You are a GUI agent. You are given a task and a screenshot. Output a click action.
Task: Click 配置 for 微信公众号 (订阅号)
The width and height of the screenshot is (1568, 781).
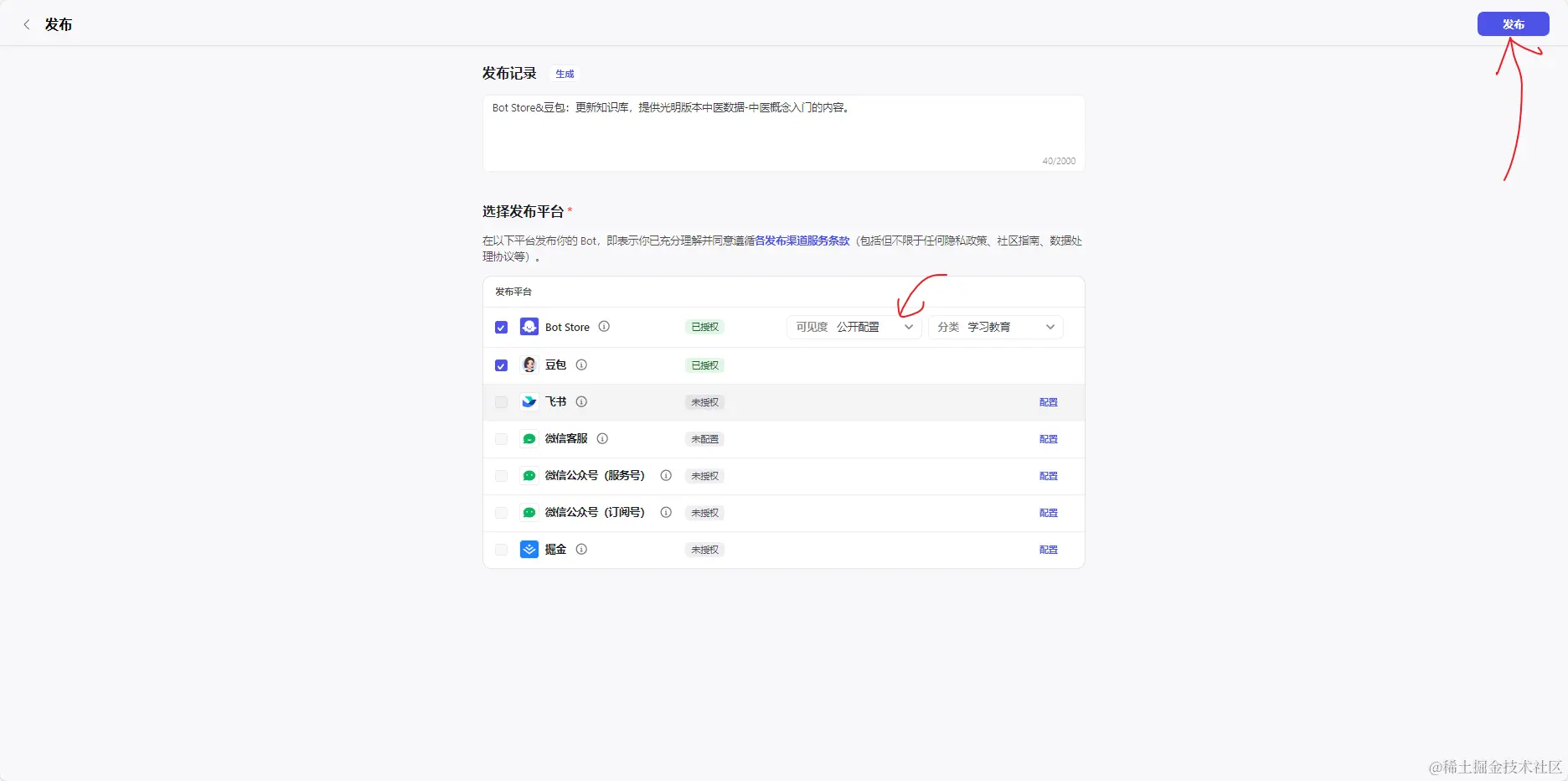coord(1048,513)
